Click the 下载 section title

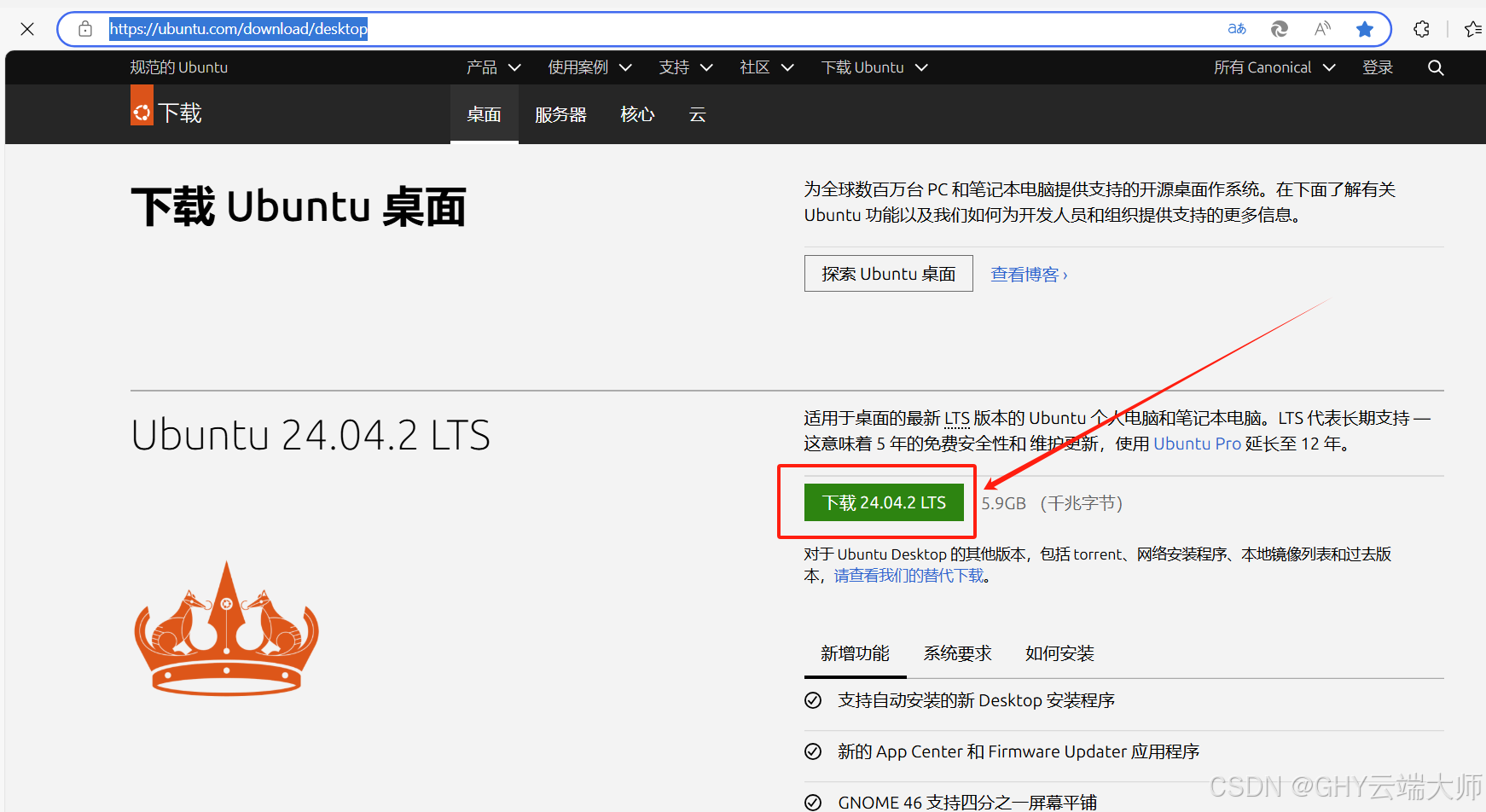coord(180,113)
